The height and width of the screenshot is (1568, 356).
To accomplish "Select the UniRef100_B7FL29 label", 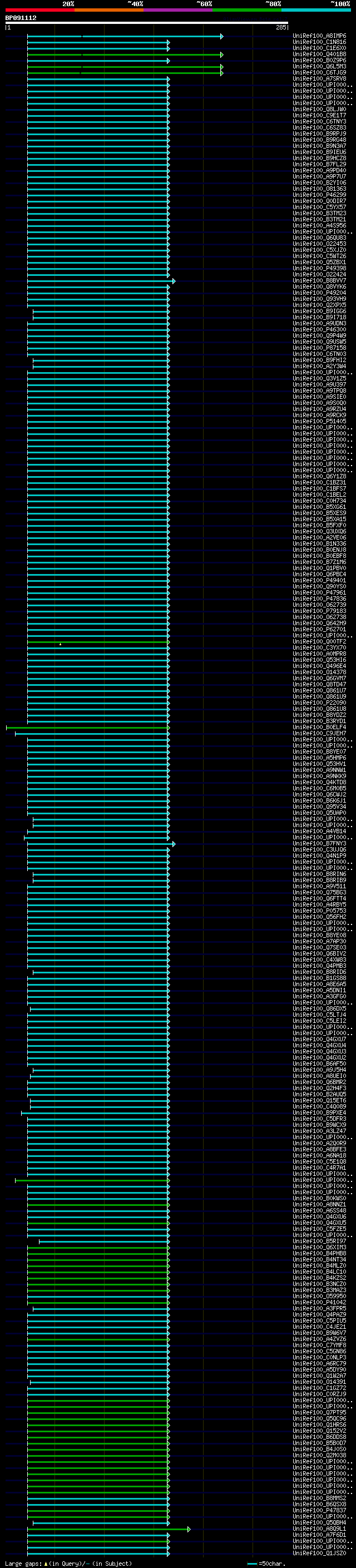I will click(x=319, y=164).
